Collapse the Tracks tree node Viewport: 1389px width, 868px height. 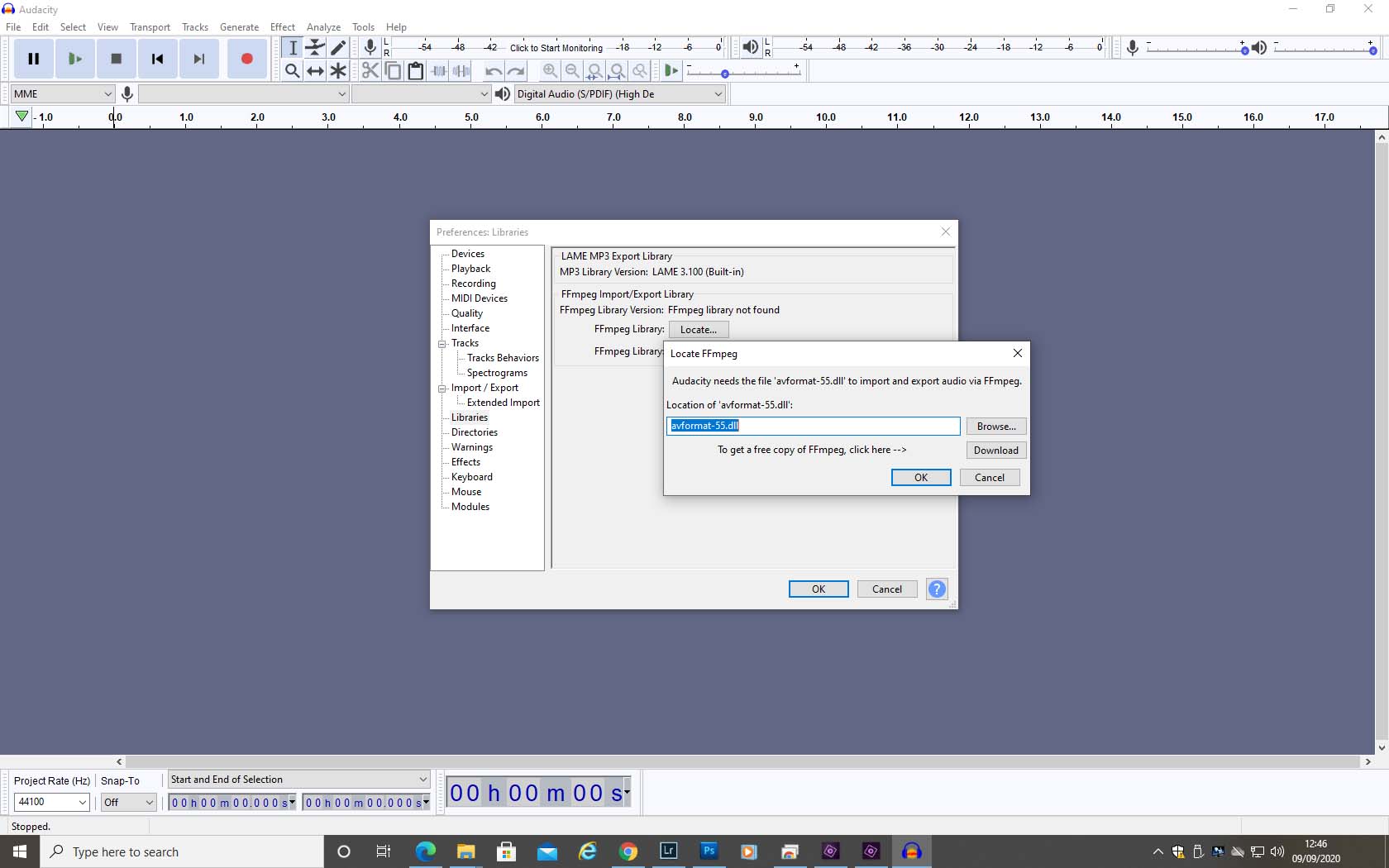coord(442,344)
